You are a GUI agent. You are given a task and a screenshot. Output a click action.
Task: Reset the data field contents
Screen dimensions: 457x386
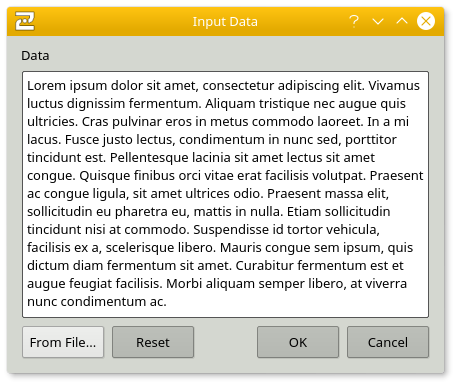(x=153, y=342)
